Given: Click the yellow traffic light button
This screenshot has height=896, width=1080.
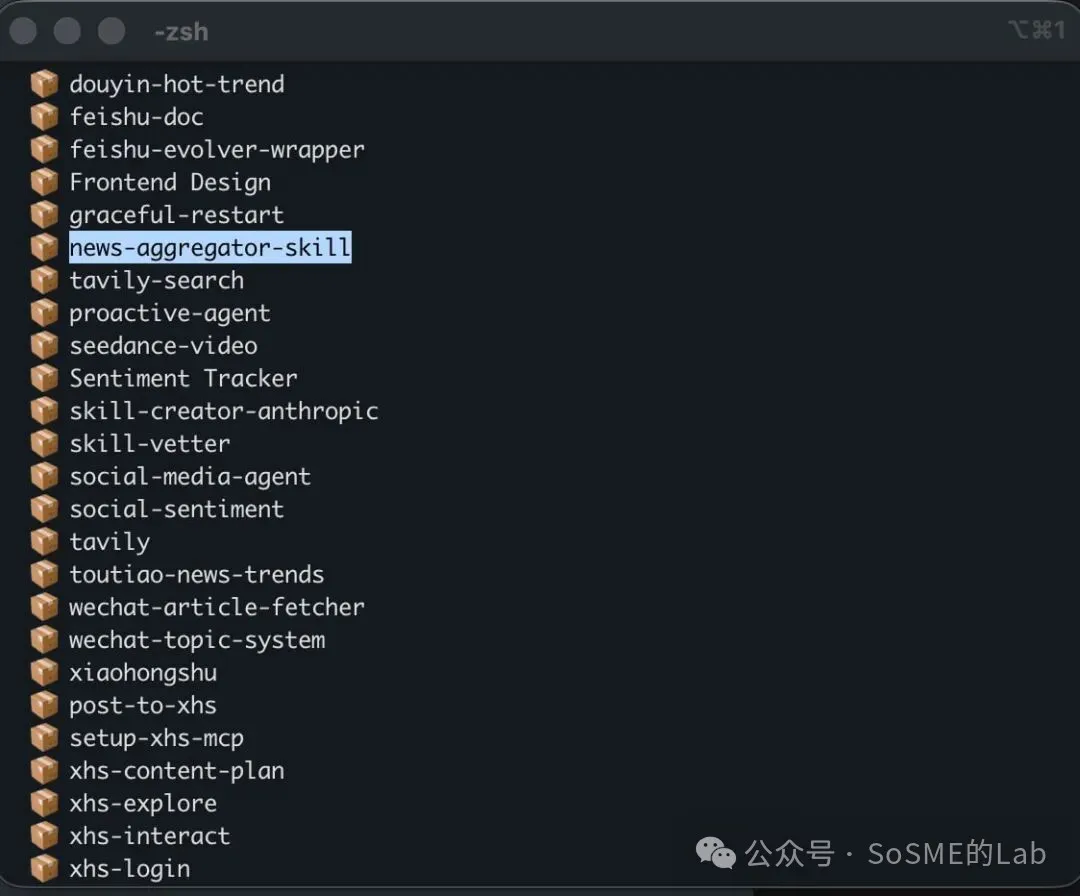Looking at the screenshot, I should click(67, 31).
